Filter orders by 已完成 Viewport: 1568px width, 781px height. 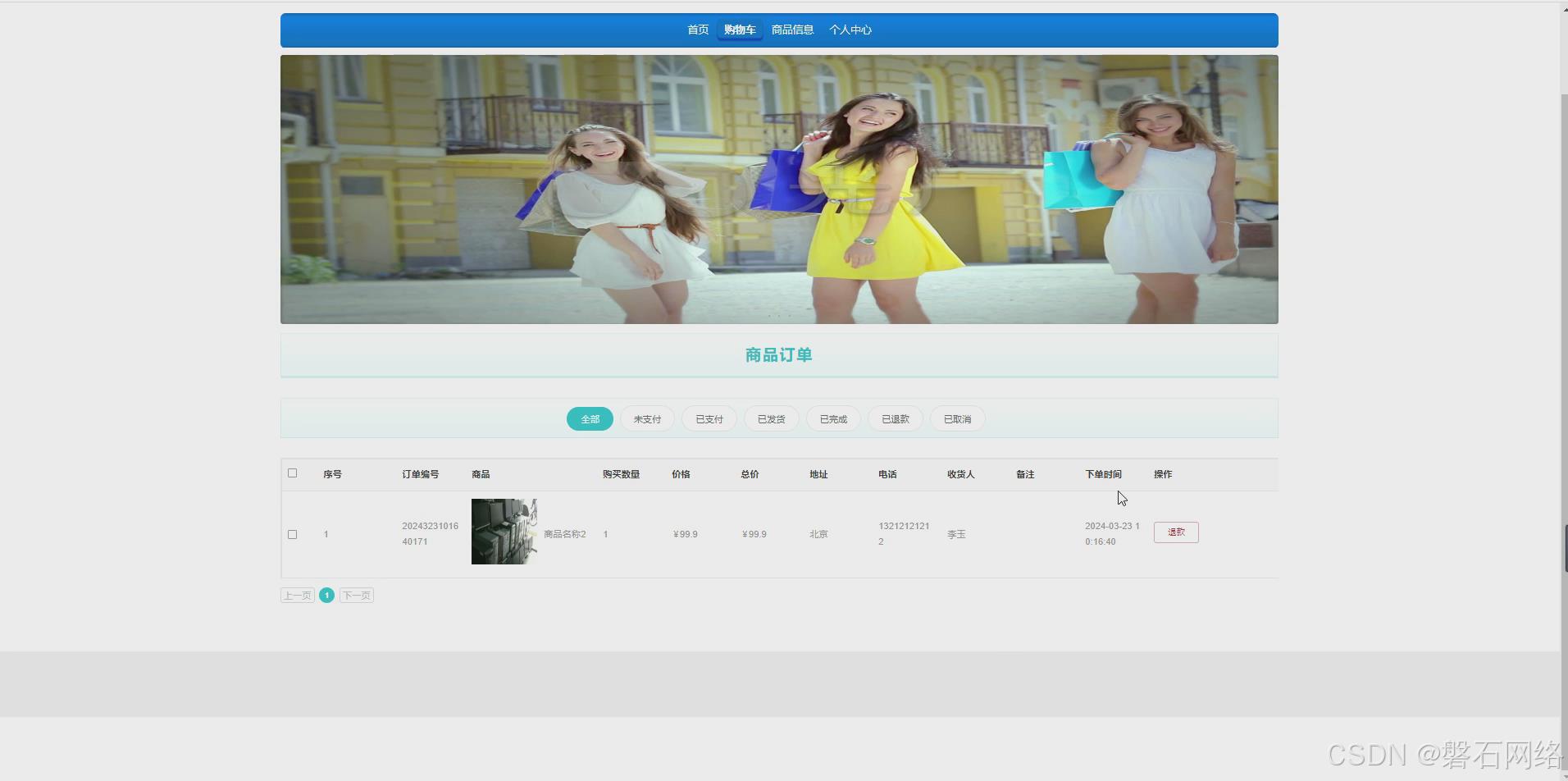833,419
